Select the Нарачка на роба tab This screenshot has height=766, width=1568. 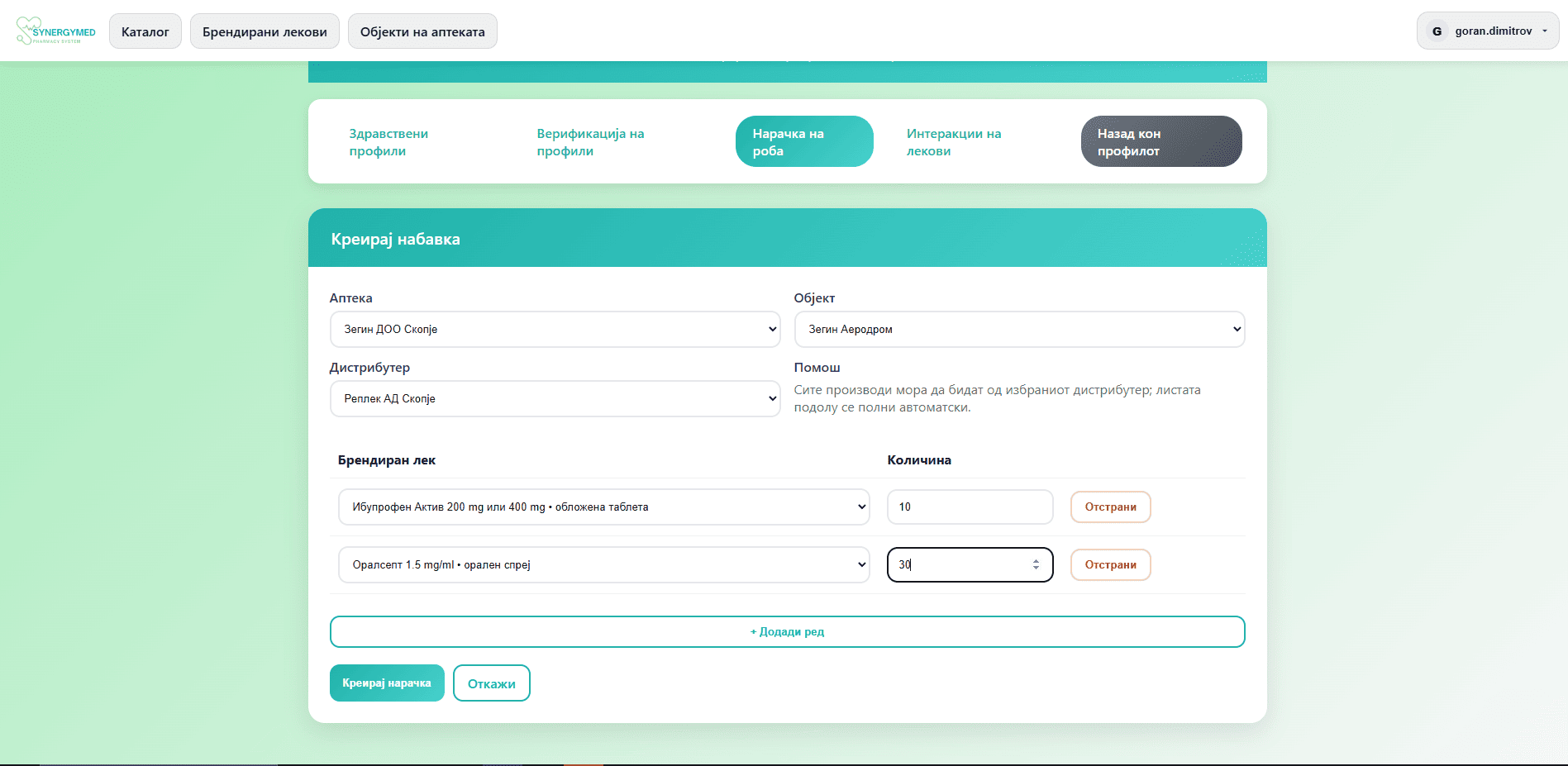click(803, 142)
